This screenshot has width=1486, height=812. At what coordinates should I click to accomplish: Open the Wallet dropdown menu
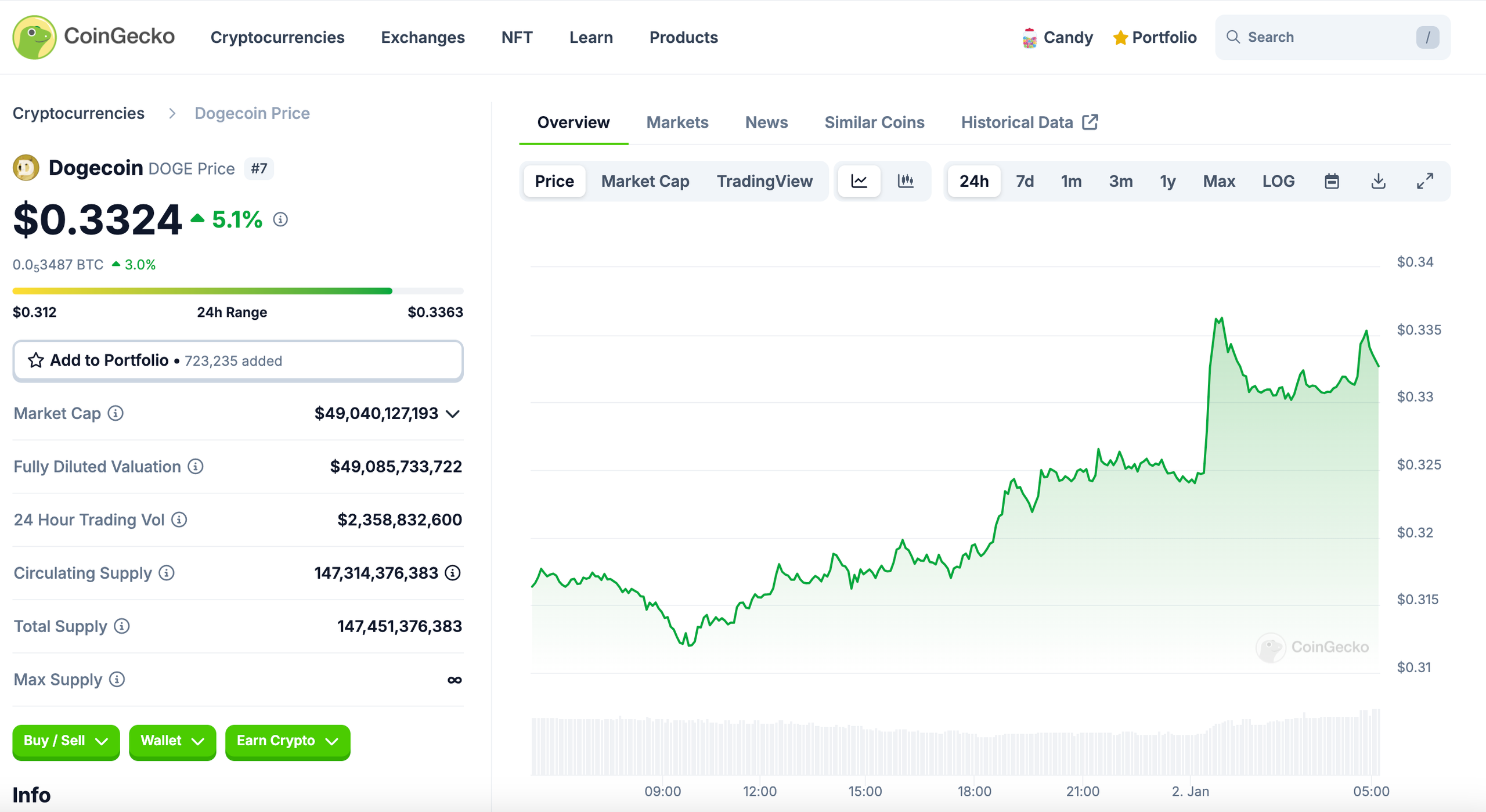coord(172,741)
